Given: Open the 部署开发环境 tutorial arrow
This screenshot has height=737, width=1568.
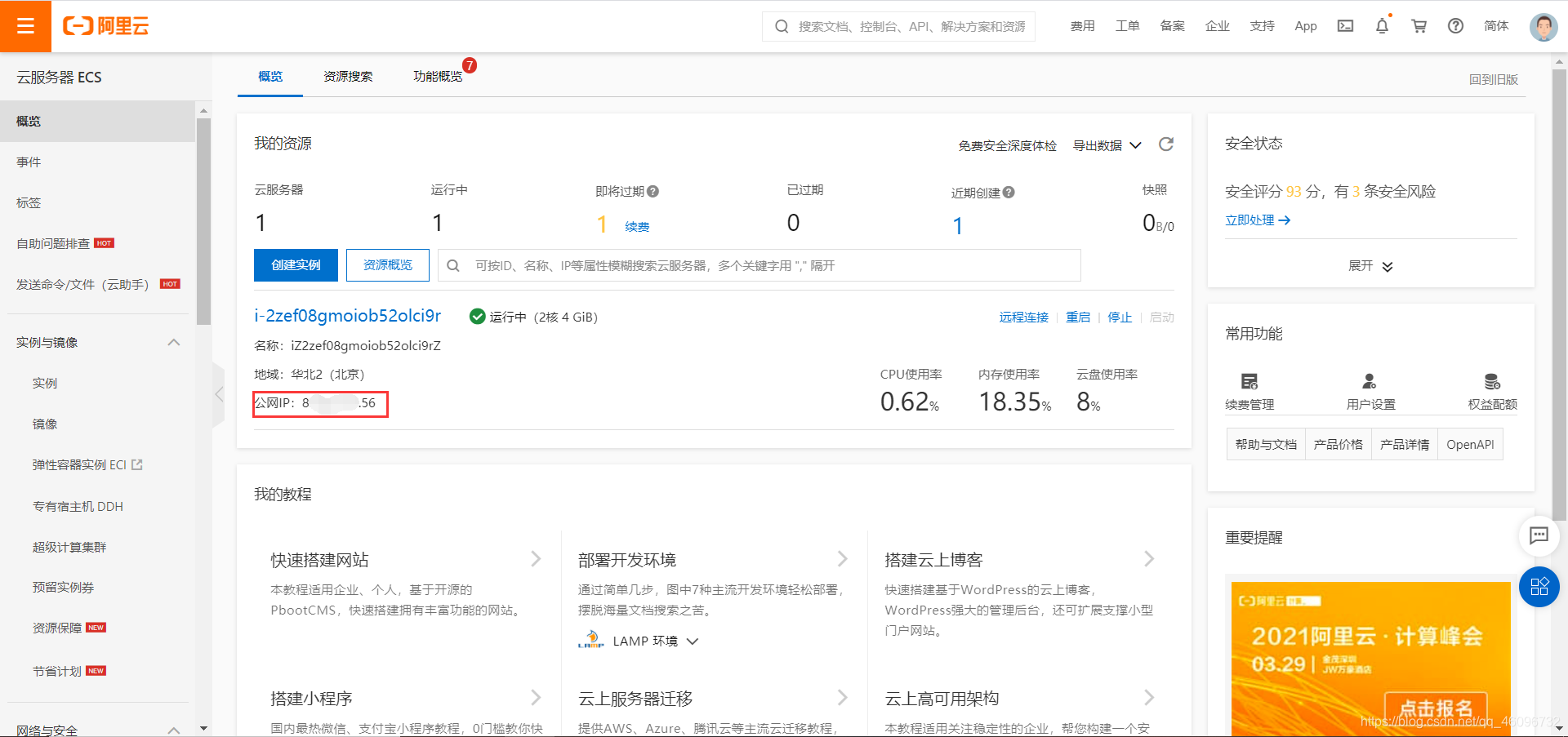Looking at the screenshot, I should 842,559.
